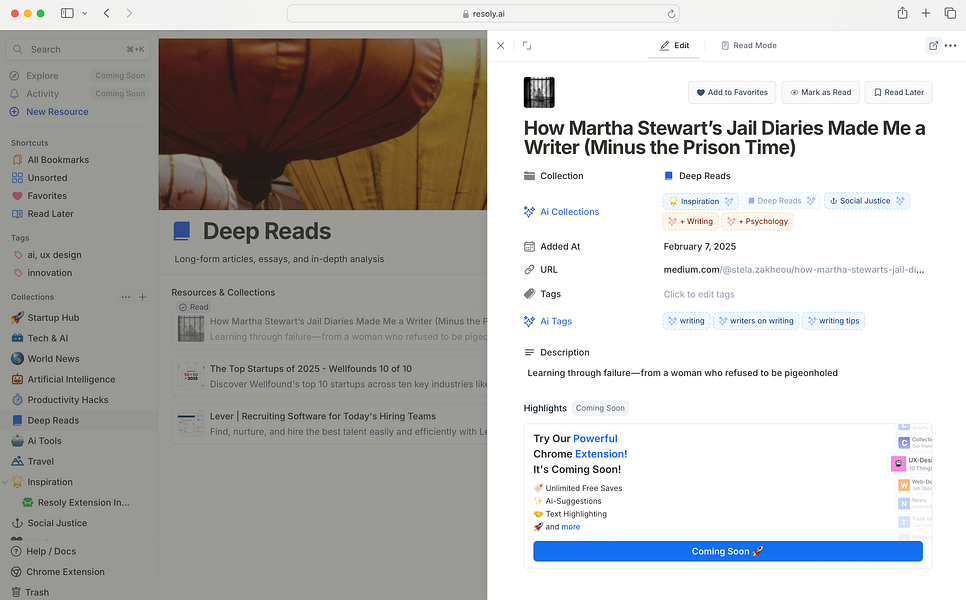Toggle the Inspiration AI collection chip
Viewport: 966px width, 600px height.
pos(700,201)
